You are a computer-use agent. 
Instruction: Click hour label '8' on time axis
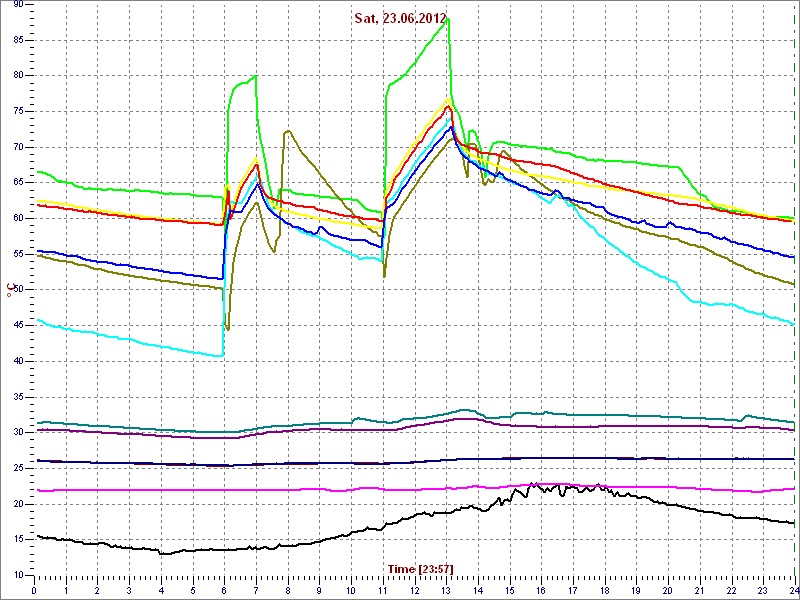[288, 588]
